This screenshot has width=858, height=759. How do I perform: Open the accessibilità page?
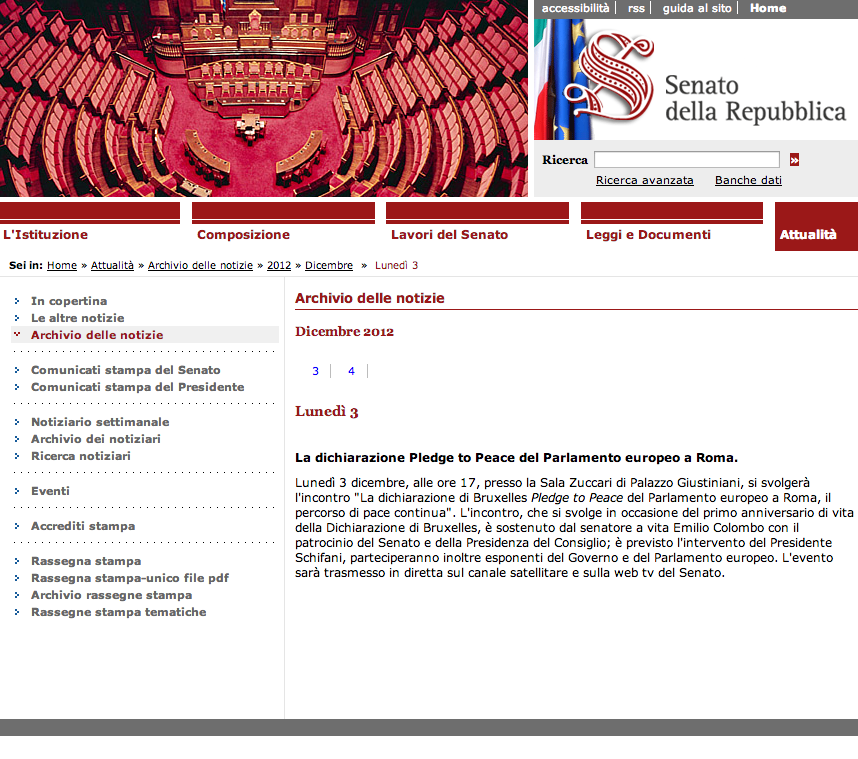(575, 8)
